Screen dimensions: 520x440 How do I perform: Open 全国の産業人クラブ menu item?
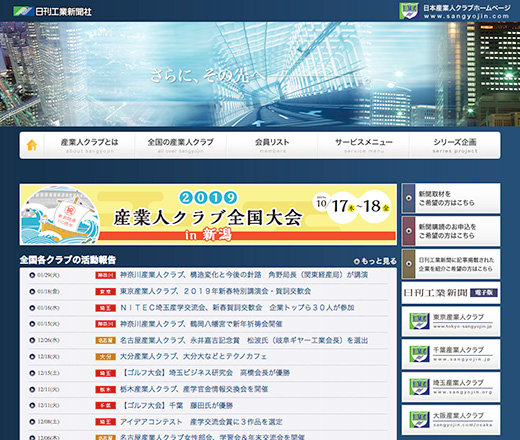click(x=181, y=145)
